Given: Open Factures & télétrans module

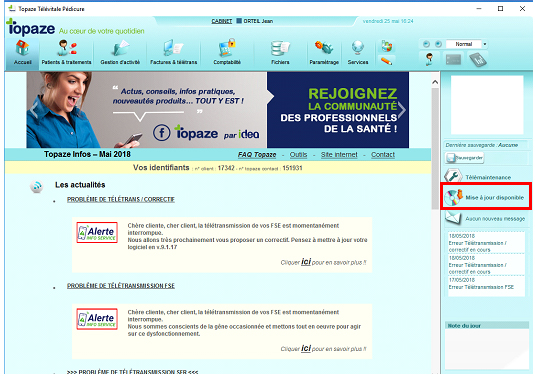Looking at the screenshot, I should point(173,52).
